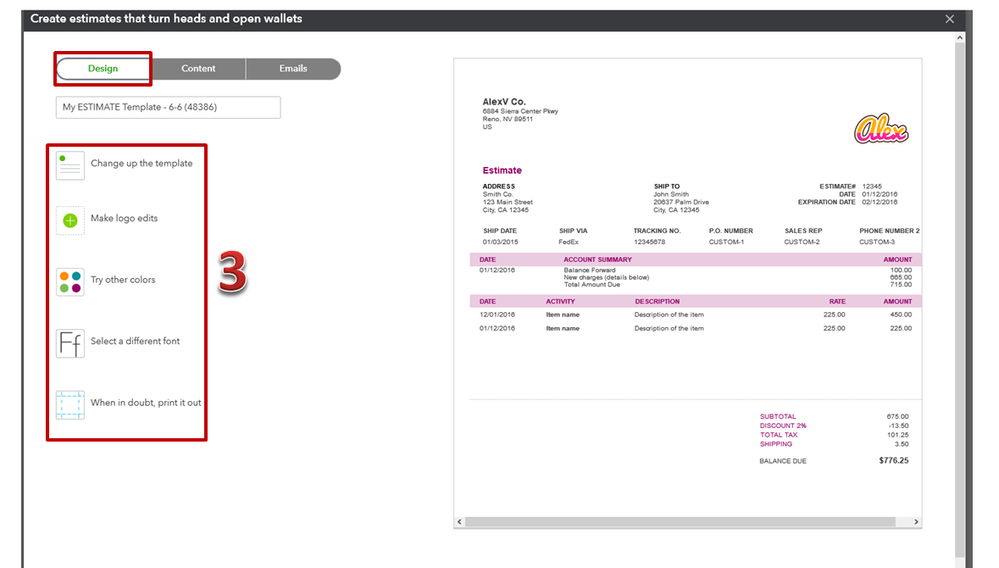
Task: Click the preview horizontal scrollbar thumb
Action: [x=680, y=522]
